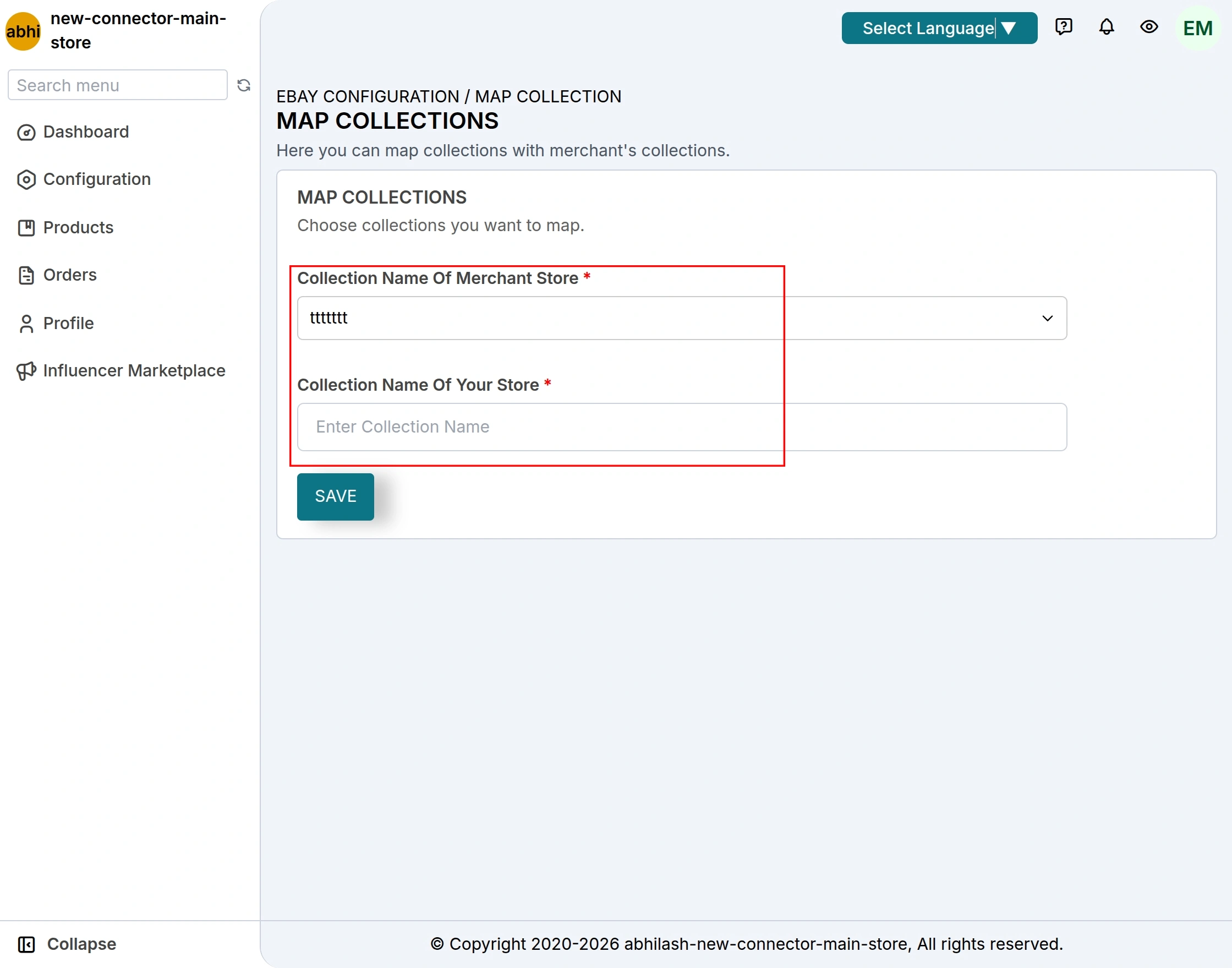Image resolution: width=1232 pixels, height=968 pixels.
Task: Click the chevron arrow of ttttttt select
Action: click(x=1047, y=318)
